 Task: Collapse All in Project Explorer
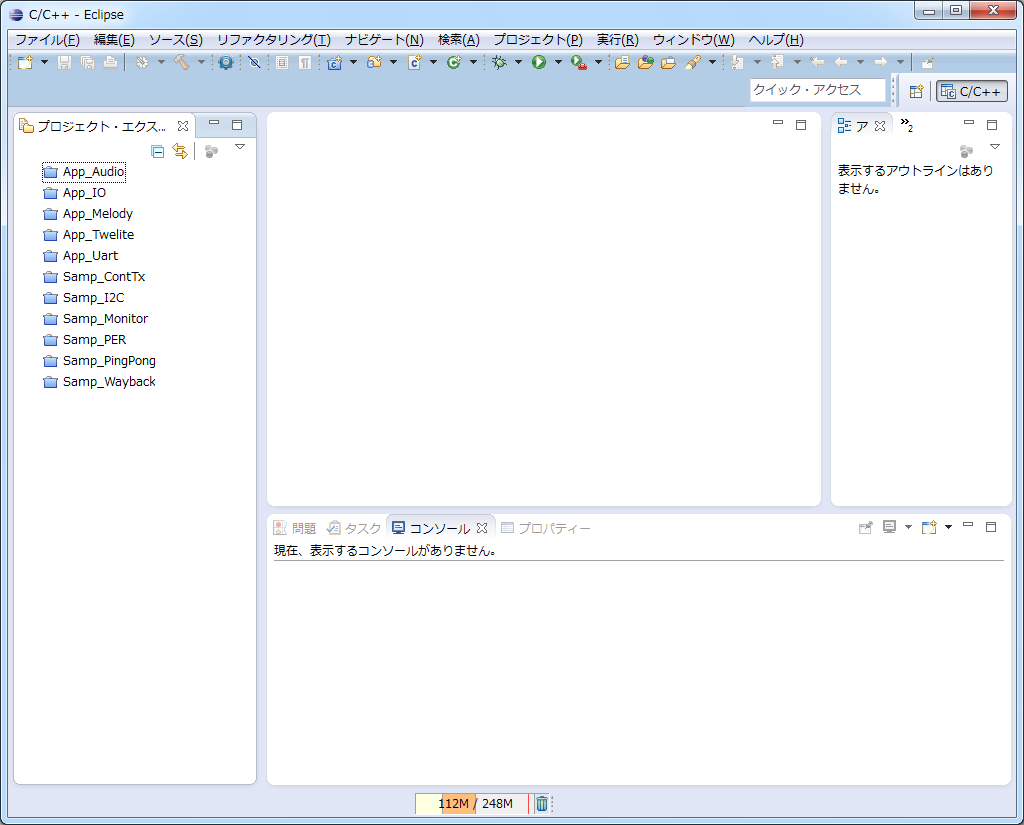(157, 152)
